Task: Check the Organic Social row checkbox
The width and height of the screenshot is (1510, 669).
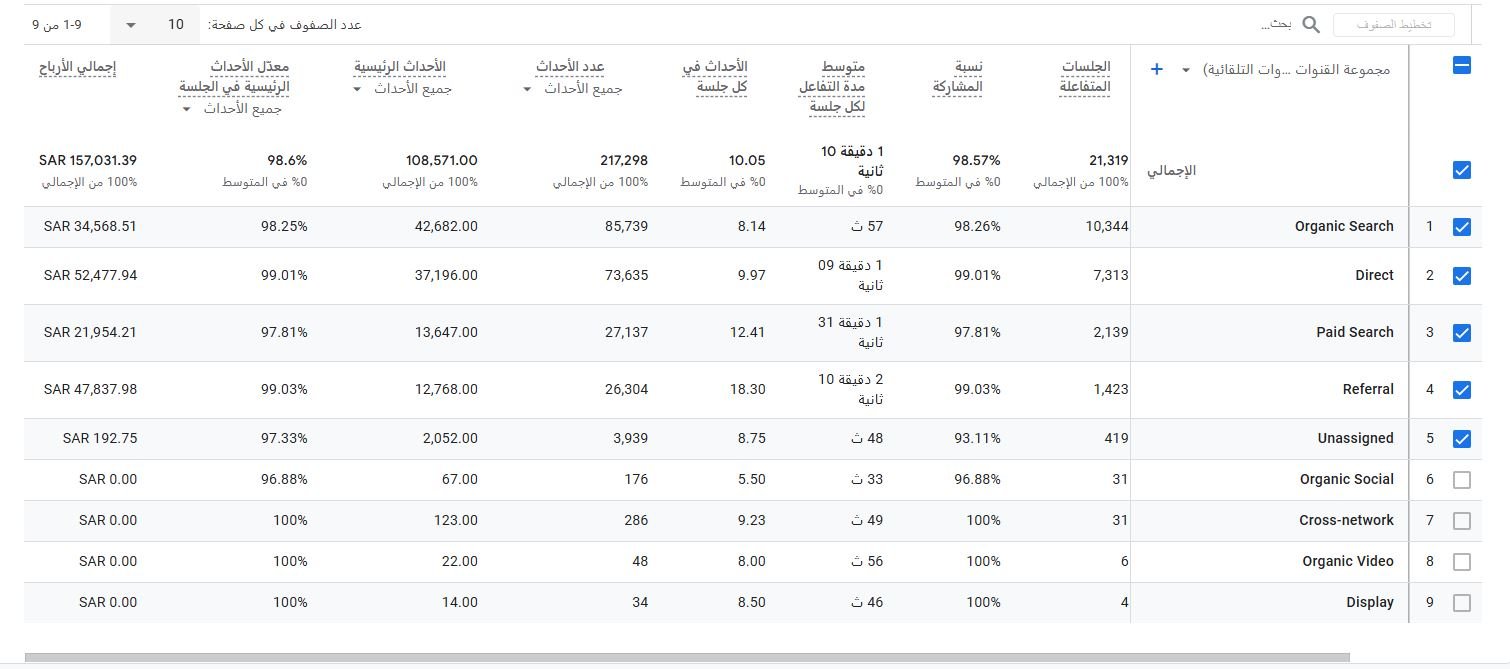Action: 1461,480
